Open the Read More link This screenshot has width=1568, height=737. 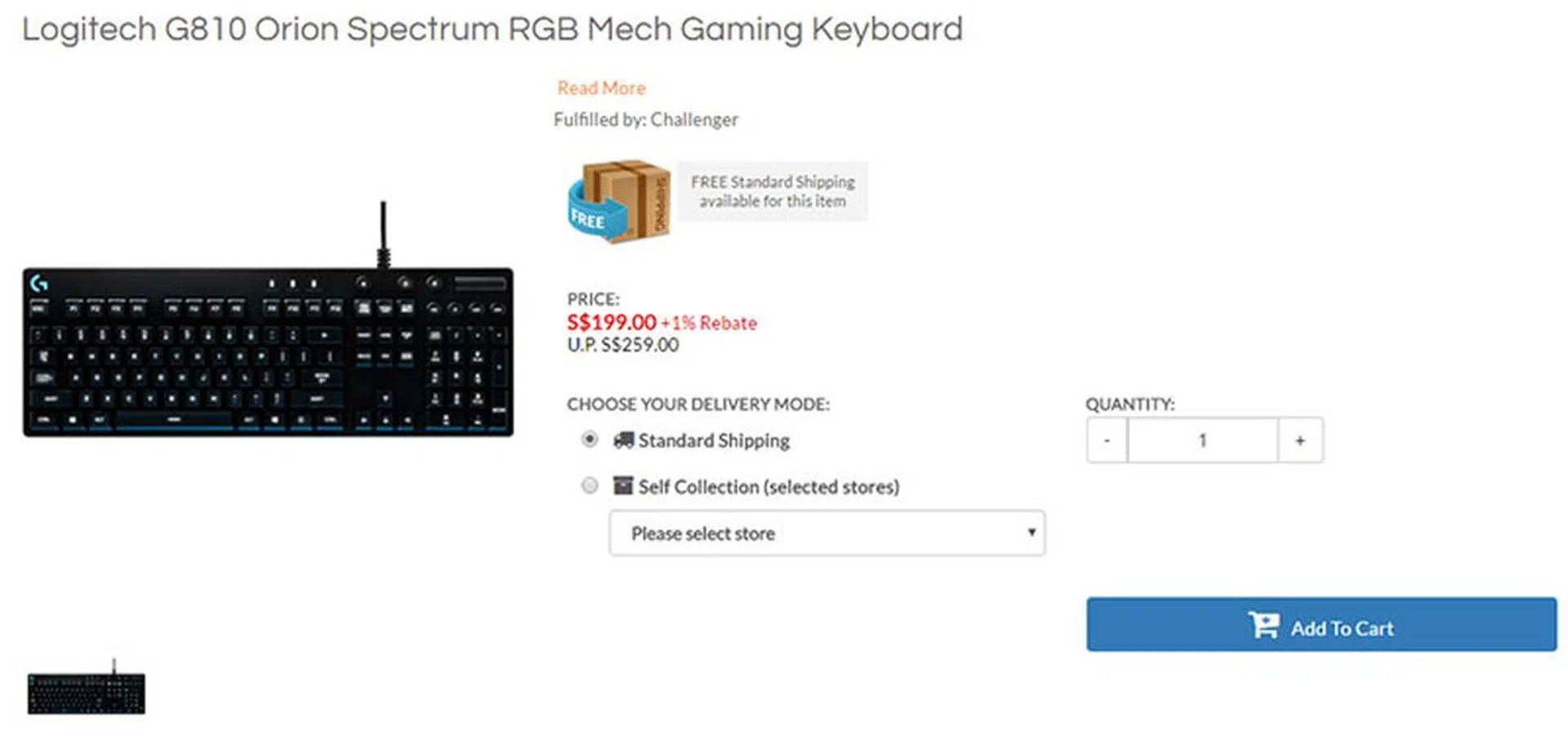coord(601,88)
